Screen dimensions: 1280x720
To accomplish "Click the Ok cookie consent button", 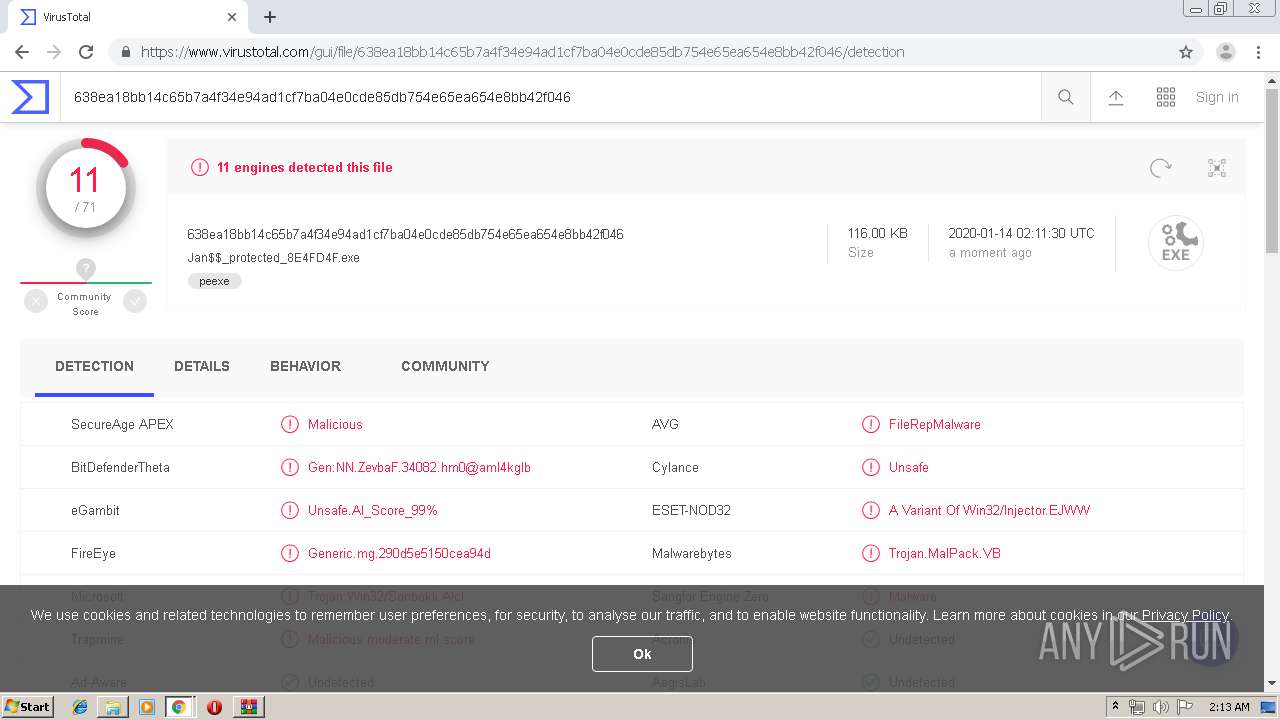I will pos(642,654).
